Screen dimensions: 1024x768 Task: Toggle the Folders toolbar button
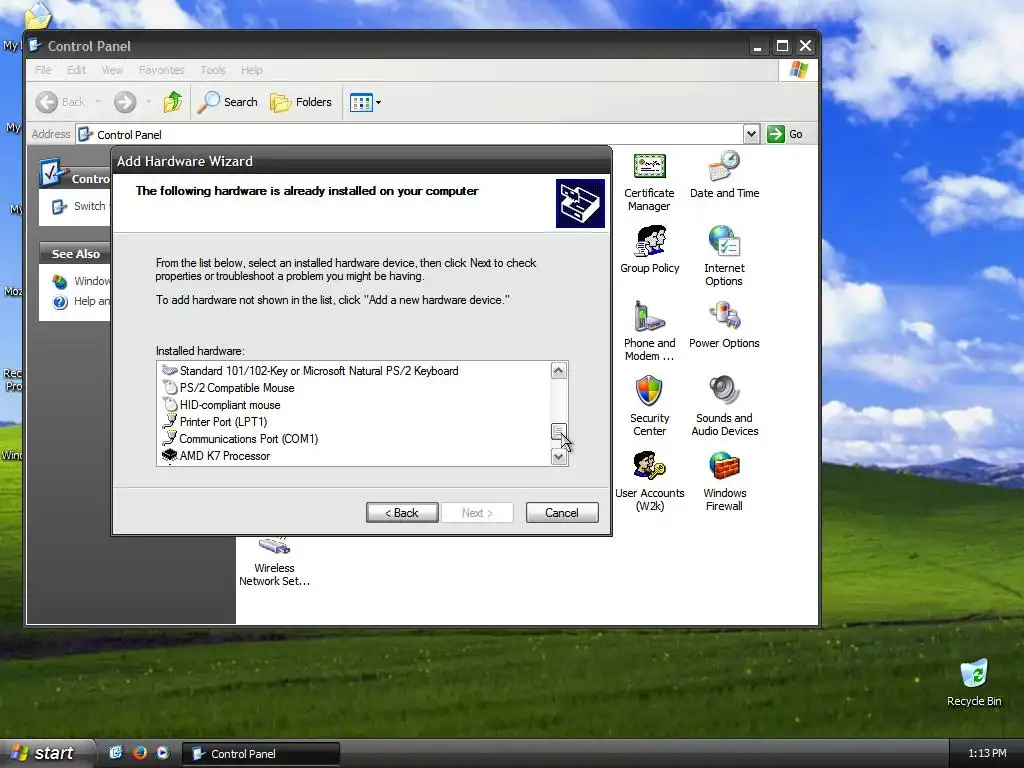click(301, 102)
